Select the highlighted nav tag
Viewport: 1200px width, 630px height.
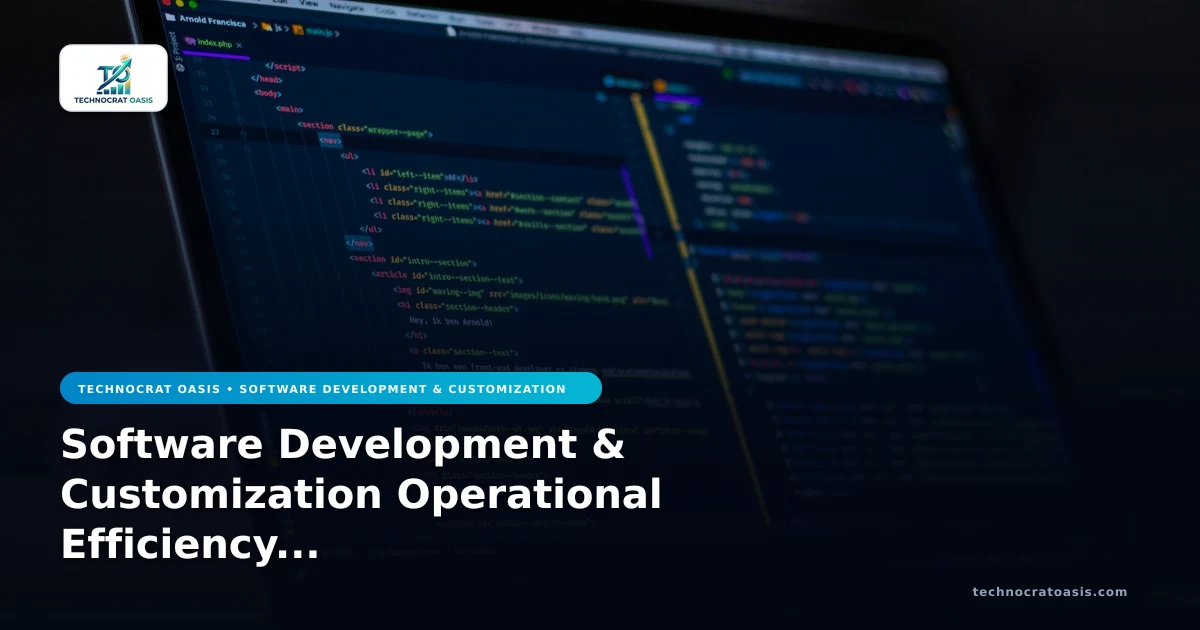click(331, 141)
